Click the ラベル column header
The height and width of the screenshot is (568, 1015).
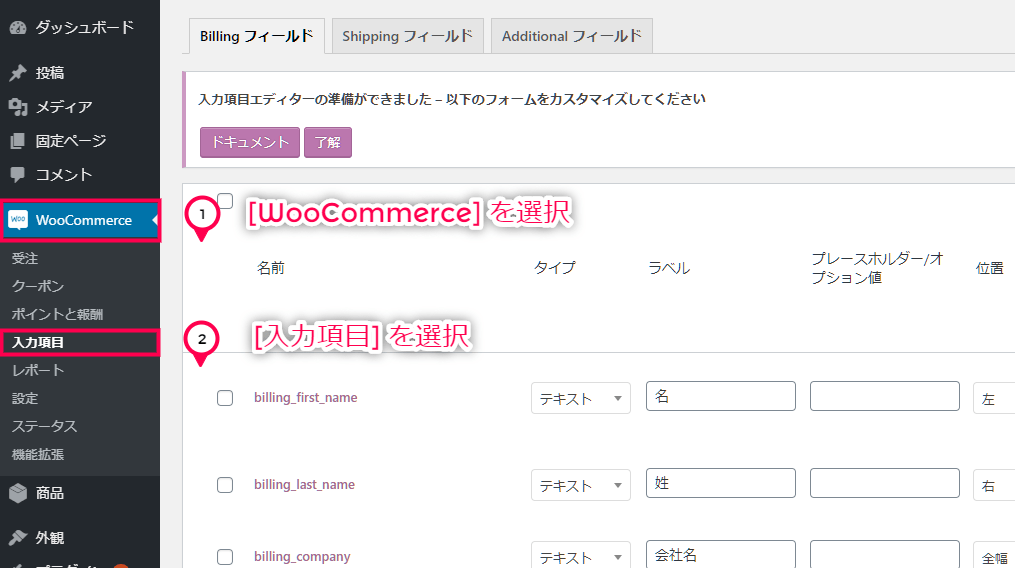point(669,268)
